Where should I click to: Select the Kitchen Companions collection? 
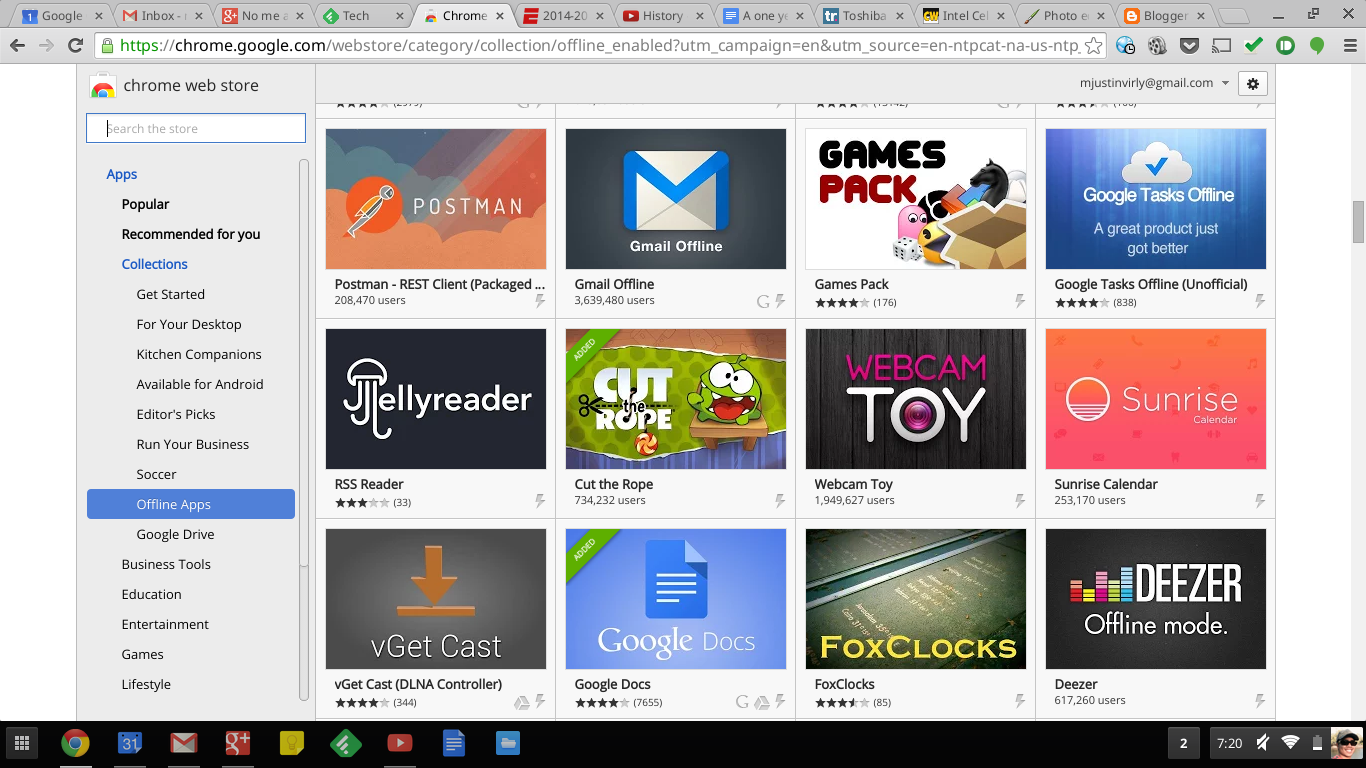tap(199, 354)
